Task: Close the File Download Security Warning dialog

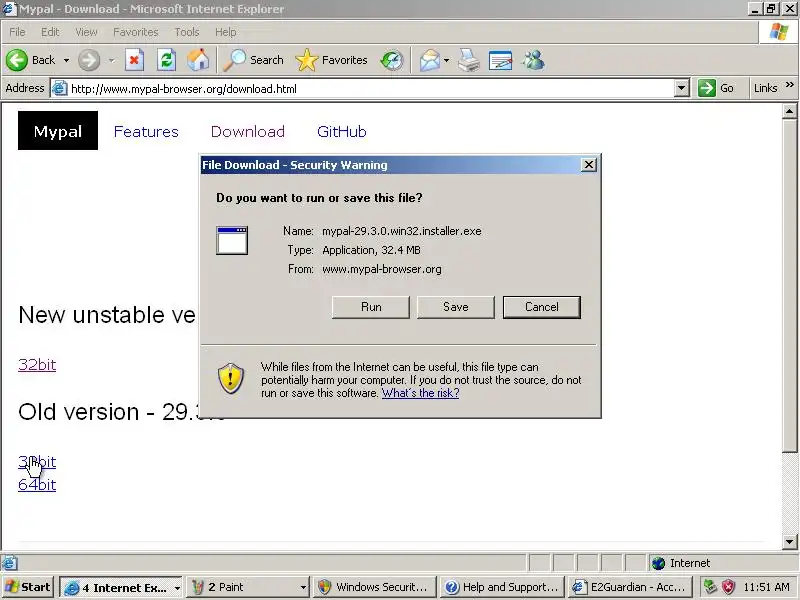Action: pyautogui.click(x=589, y=165)
